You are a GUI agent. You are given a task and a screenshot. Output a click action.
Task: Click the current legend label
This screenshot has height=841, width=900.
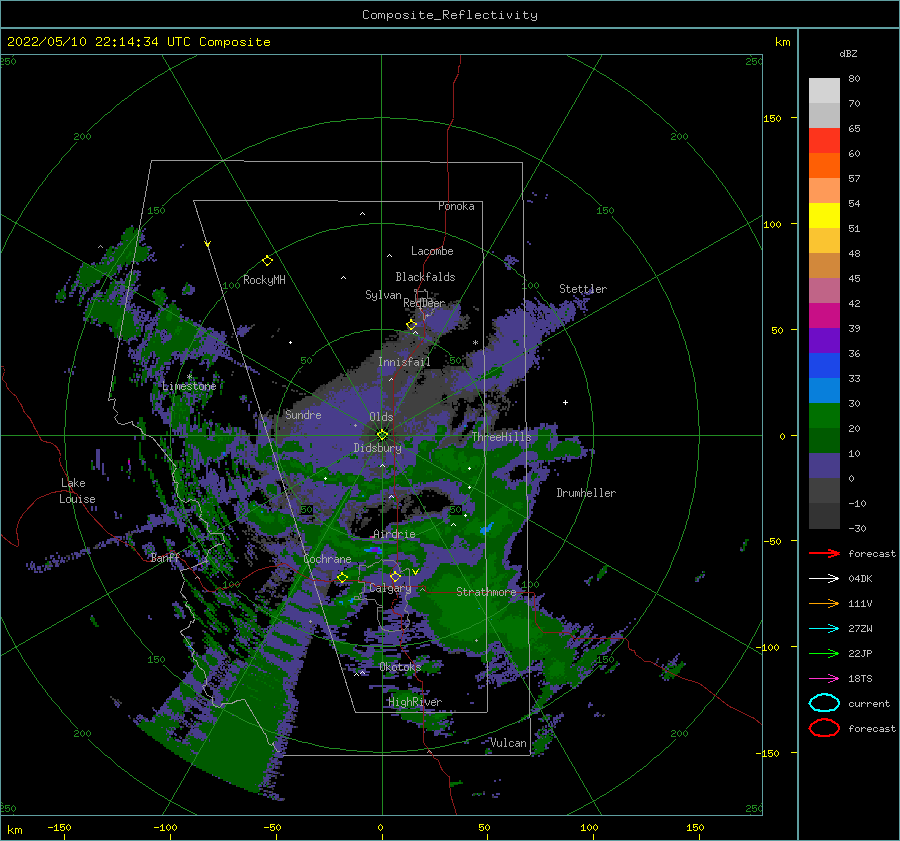(869, 704)
